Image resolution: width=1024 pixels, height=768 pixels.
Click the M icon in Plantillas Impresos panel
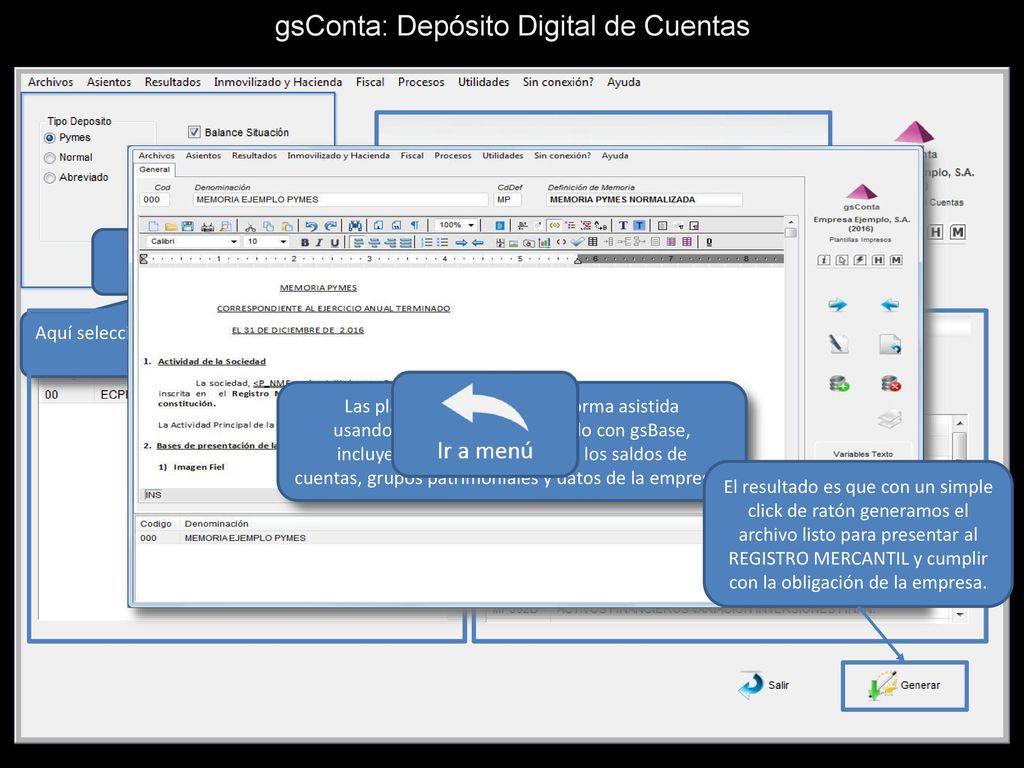[896, 260]
